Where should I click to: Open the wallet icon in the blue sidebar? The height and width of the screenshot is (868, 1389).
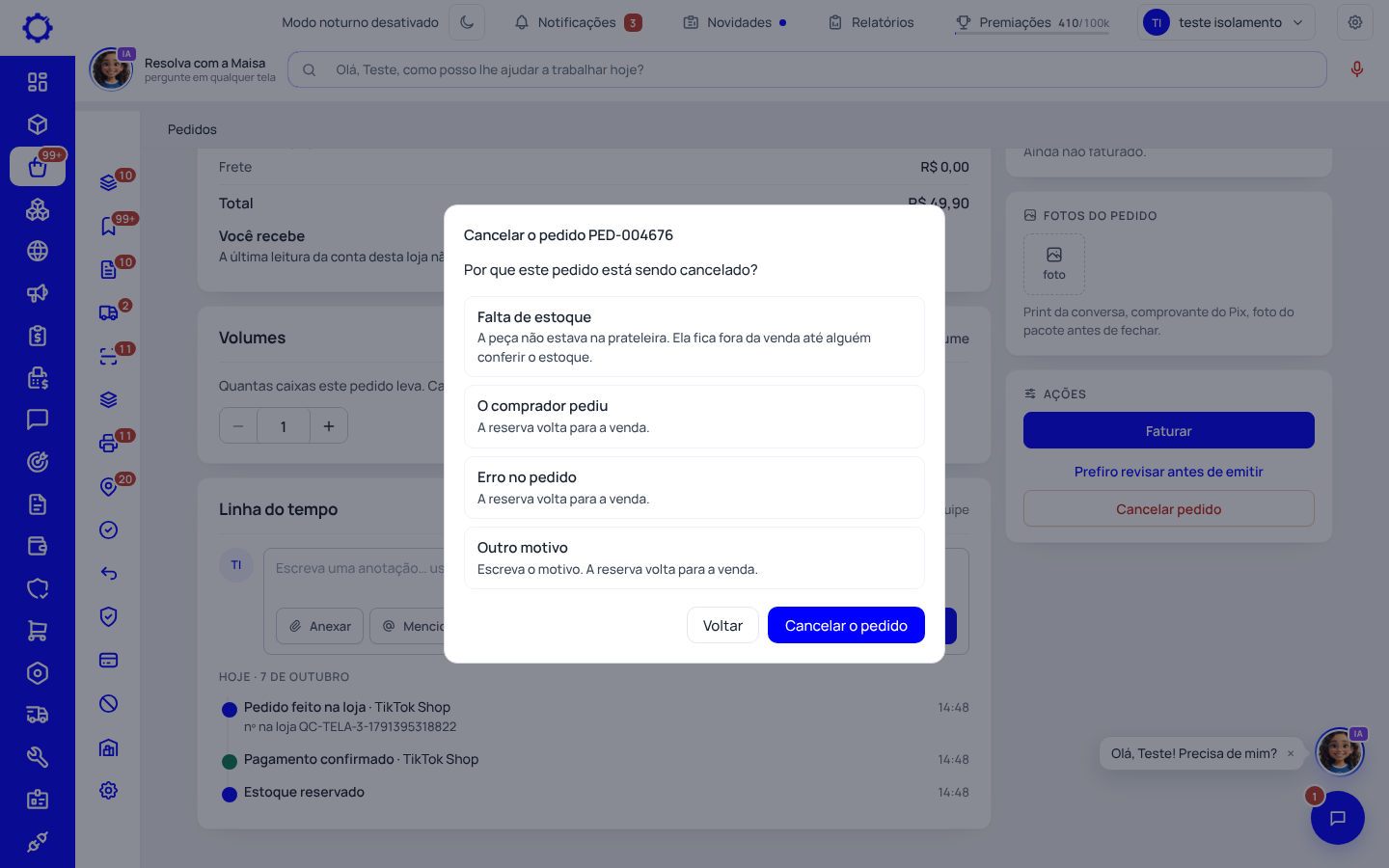[x=38, y=546]
